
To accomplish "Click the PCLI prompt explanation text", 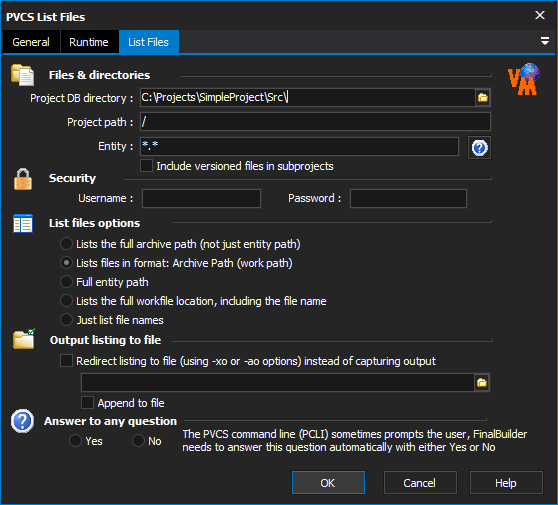I will click(x=354, y=441).
